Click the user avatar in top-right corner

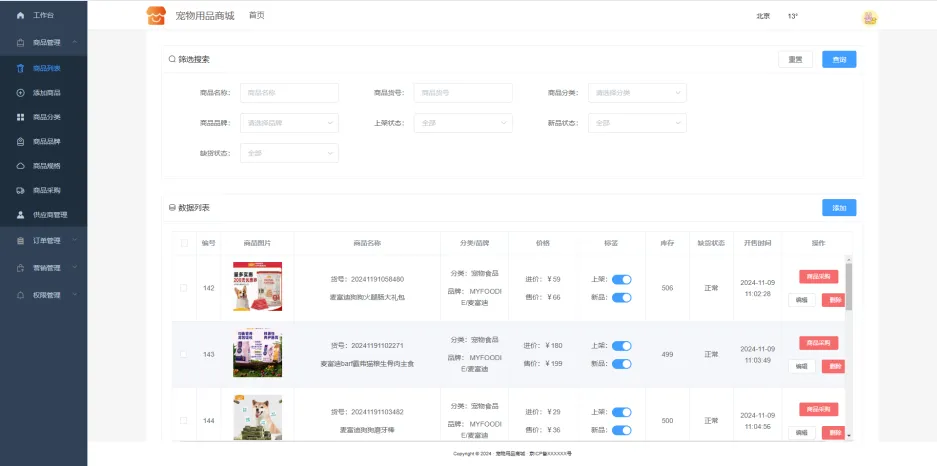tap(869, 17)
